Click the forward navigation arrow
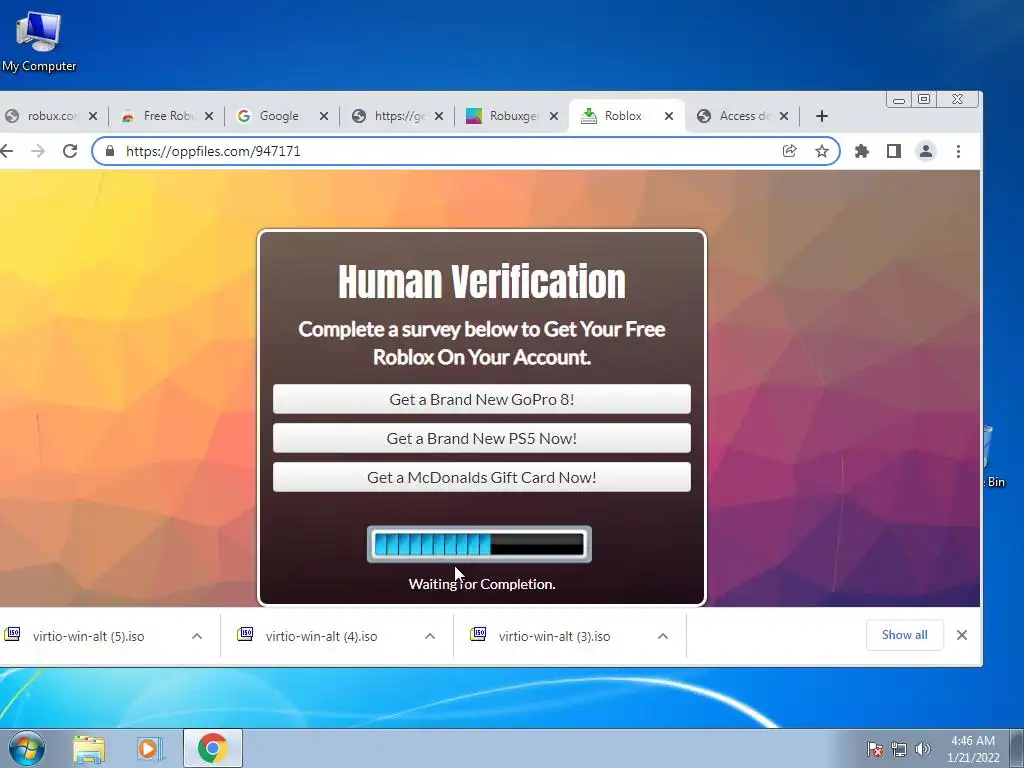 coord(38,152)
